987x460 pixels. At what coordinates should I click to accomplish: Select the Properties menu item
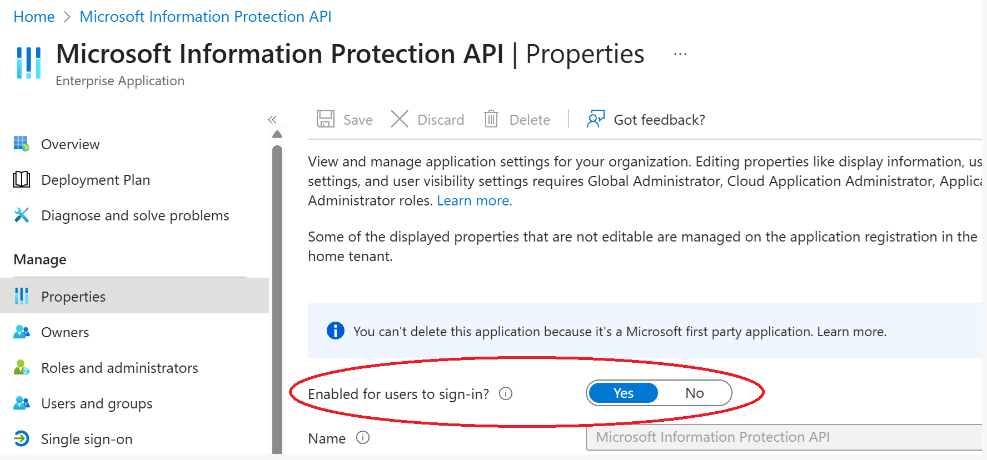coord(134,296)
